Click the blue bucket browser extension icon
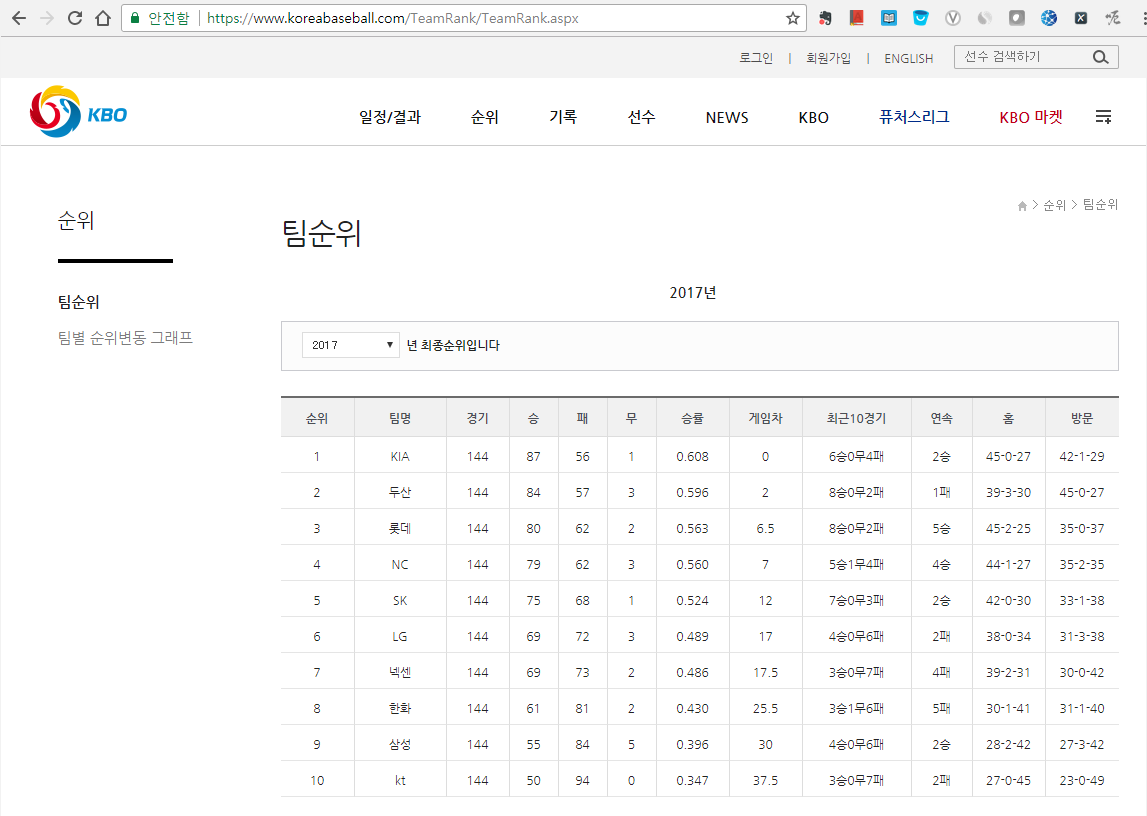Viewport: 1147px width, 816px height. [920, 17]
